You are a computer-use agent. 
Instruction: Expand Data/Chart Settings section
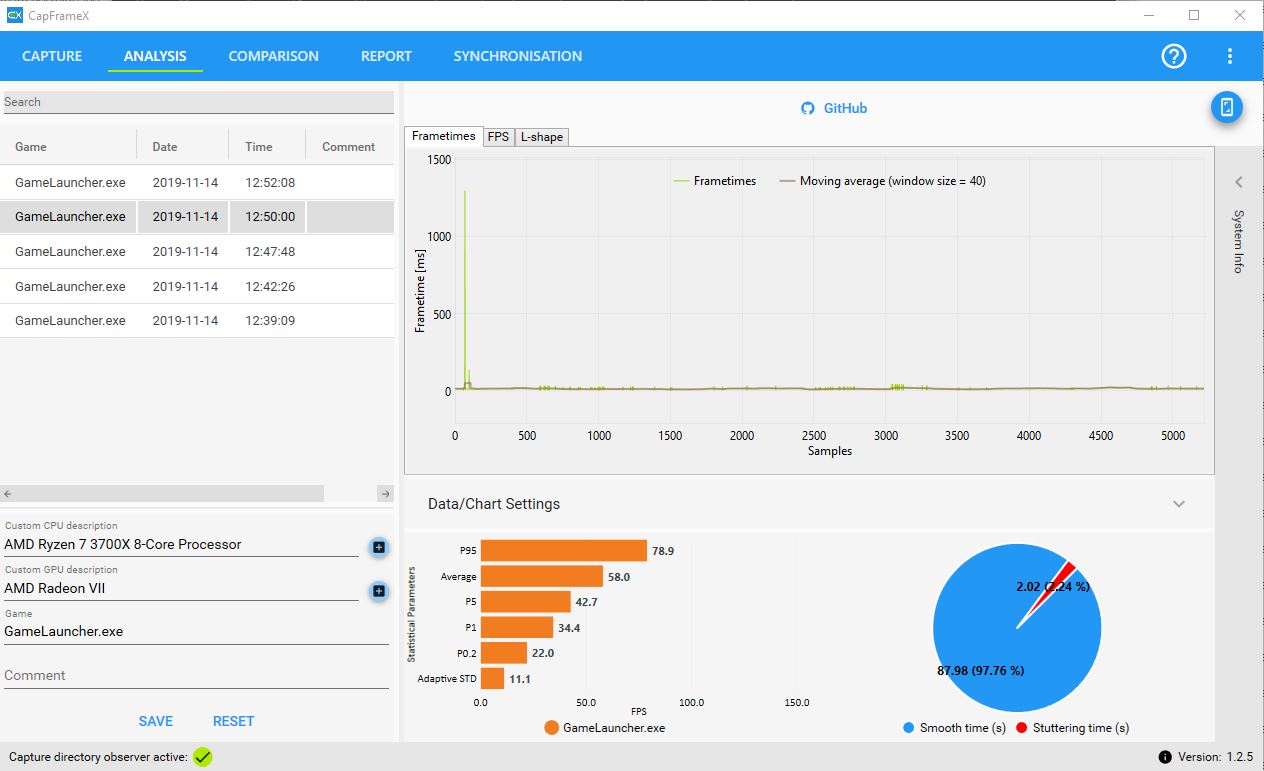point(1179,504)
